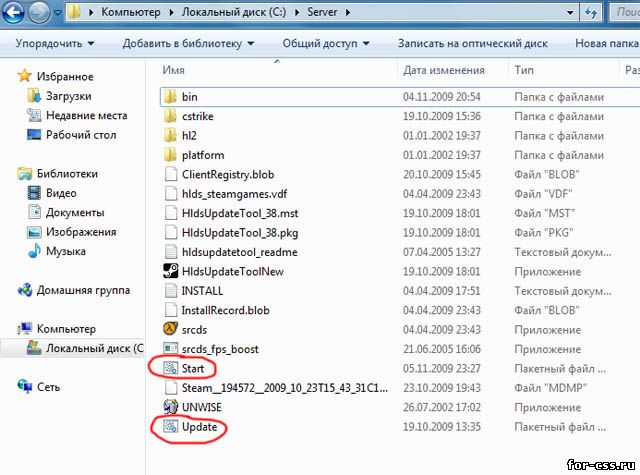Open the Изображения library
The image size is (640, 475).
coord(81,232)
